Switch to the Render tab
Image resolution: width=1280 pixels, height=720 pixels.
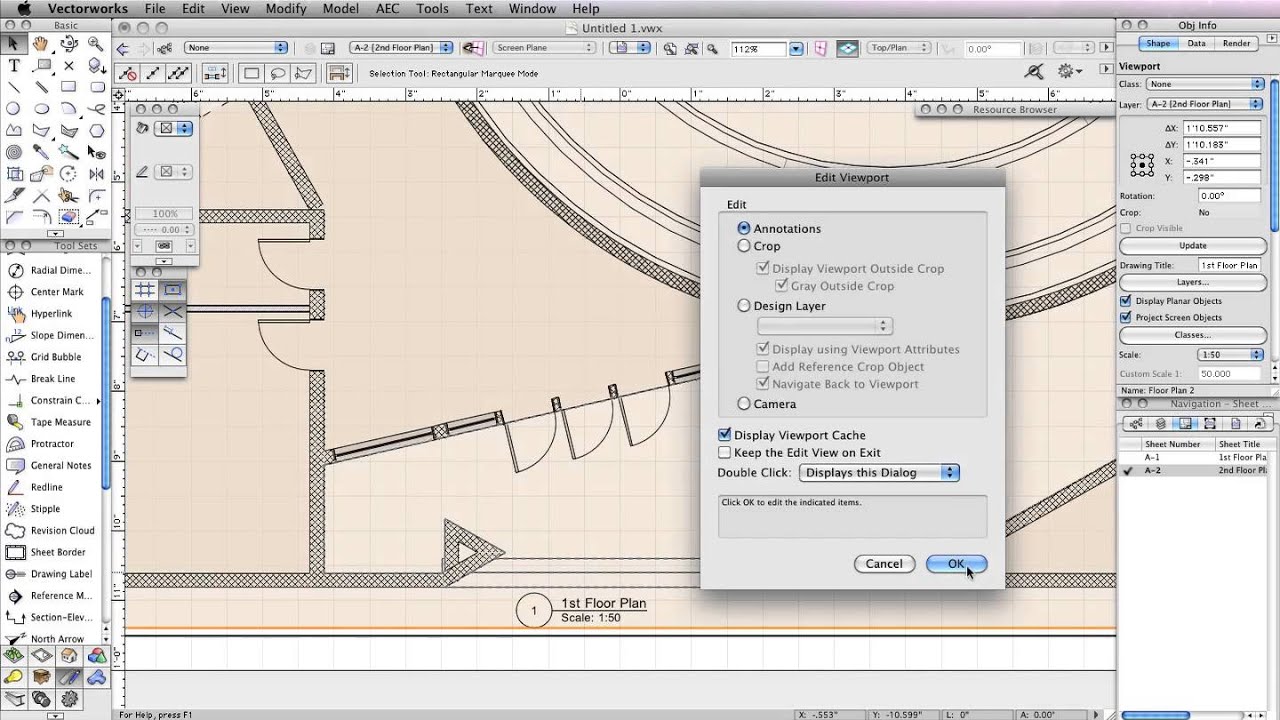tap(1236, 44)
